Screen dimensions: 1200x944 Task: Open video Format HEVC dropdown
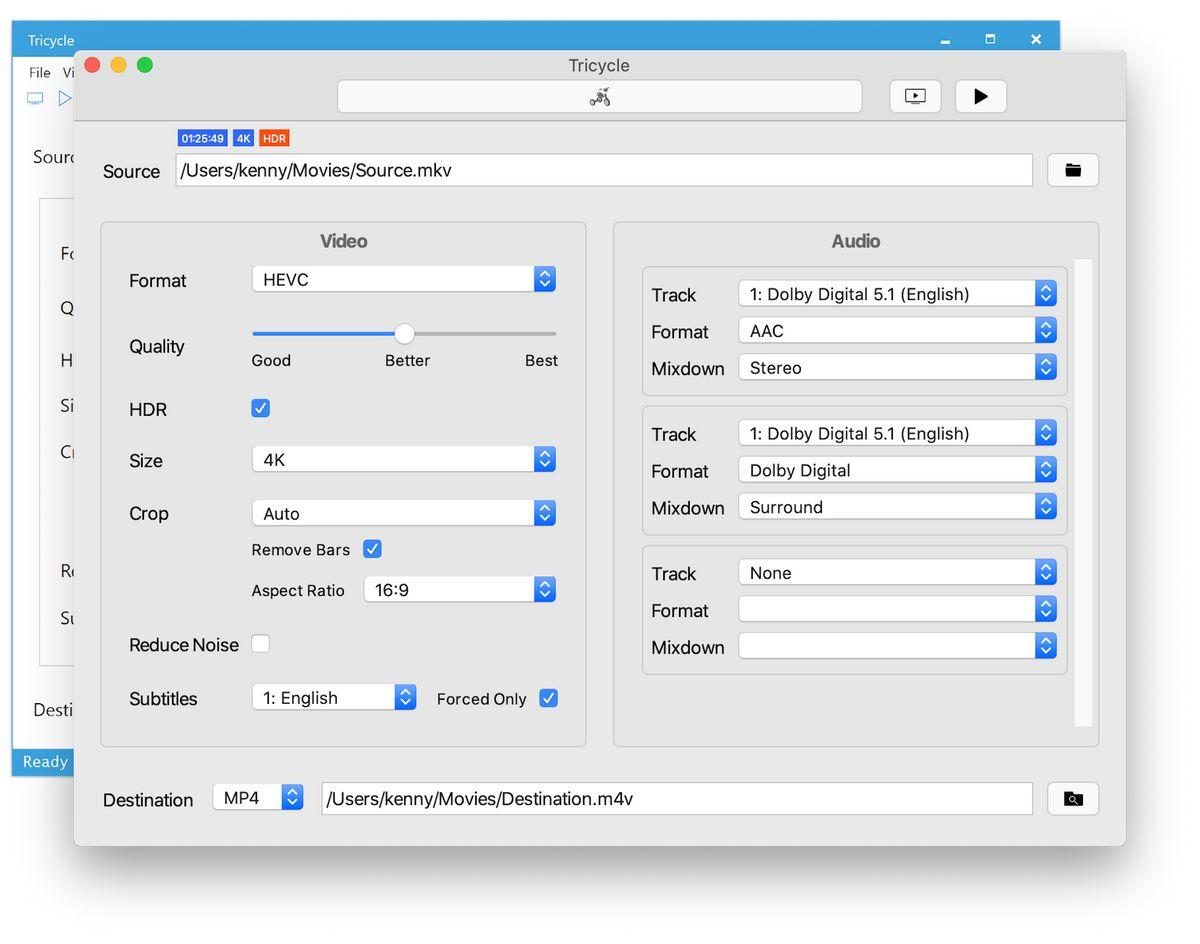[x=404, y=279]
